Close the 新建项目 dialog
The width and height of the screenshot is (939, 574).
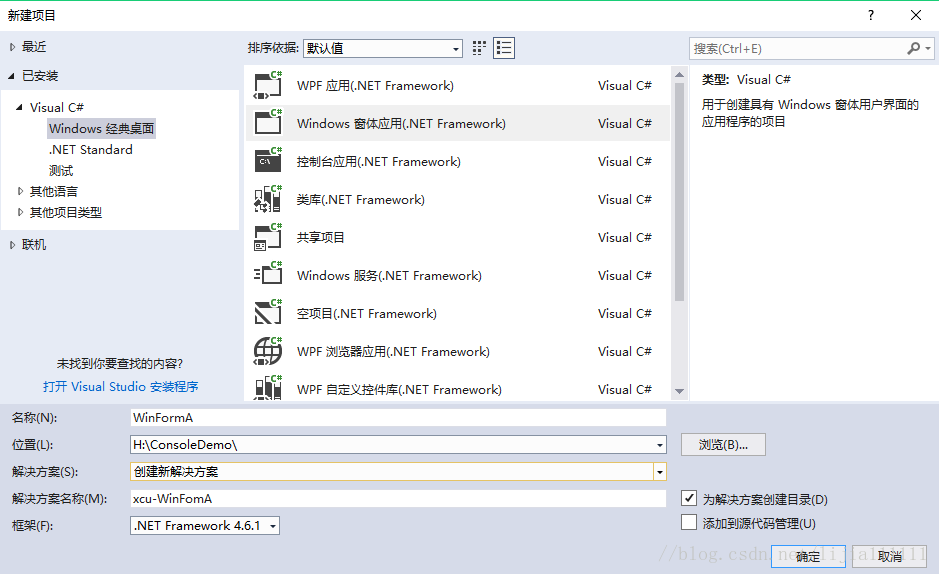coord(916,15)
